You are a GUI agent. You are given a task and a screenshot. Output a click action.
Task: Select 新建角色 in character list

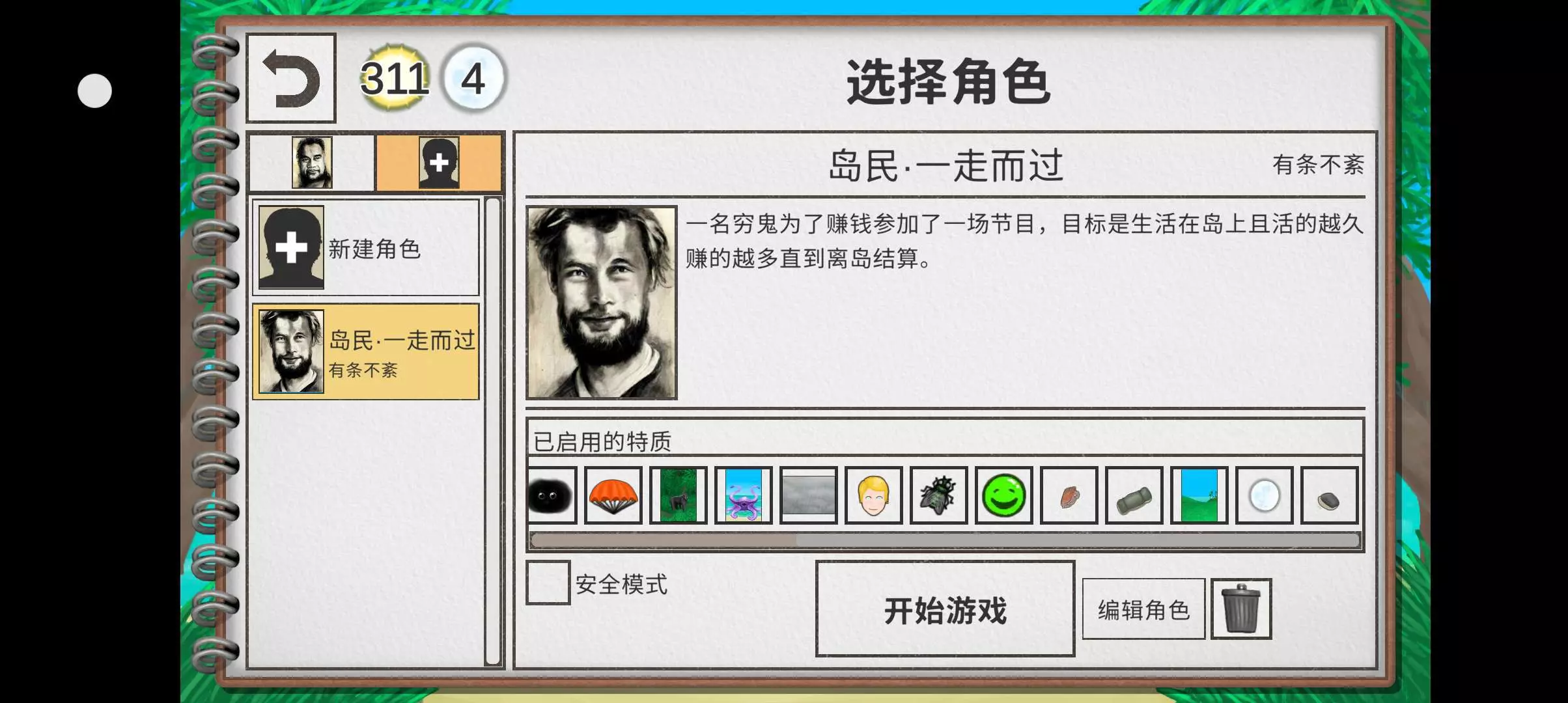pyautogui.click(x=366, y=248)
